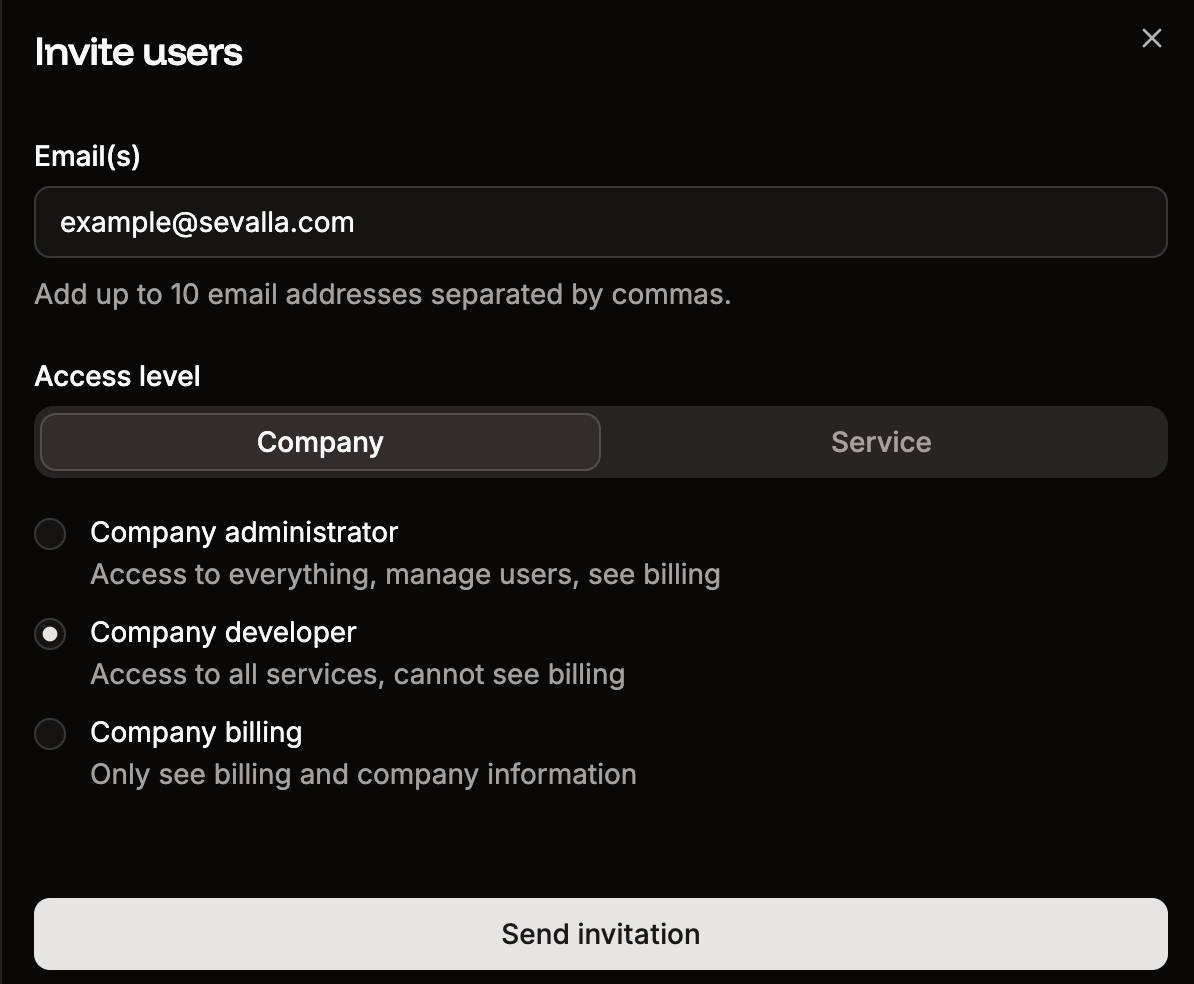
Task: Click the Email(s) field label
Action: [x=87, y=155]
